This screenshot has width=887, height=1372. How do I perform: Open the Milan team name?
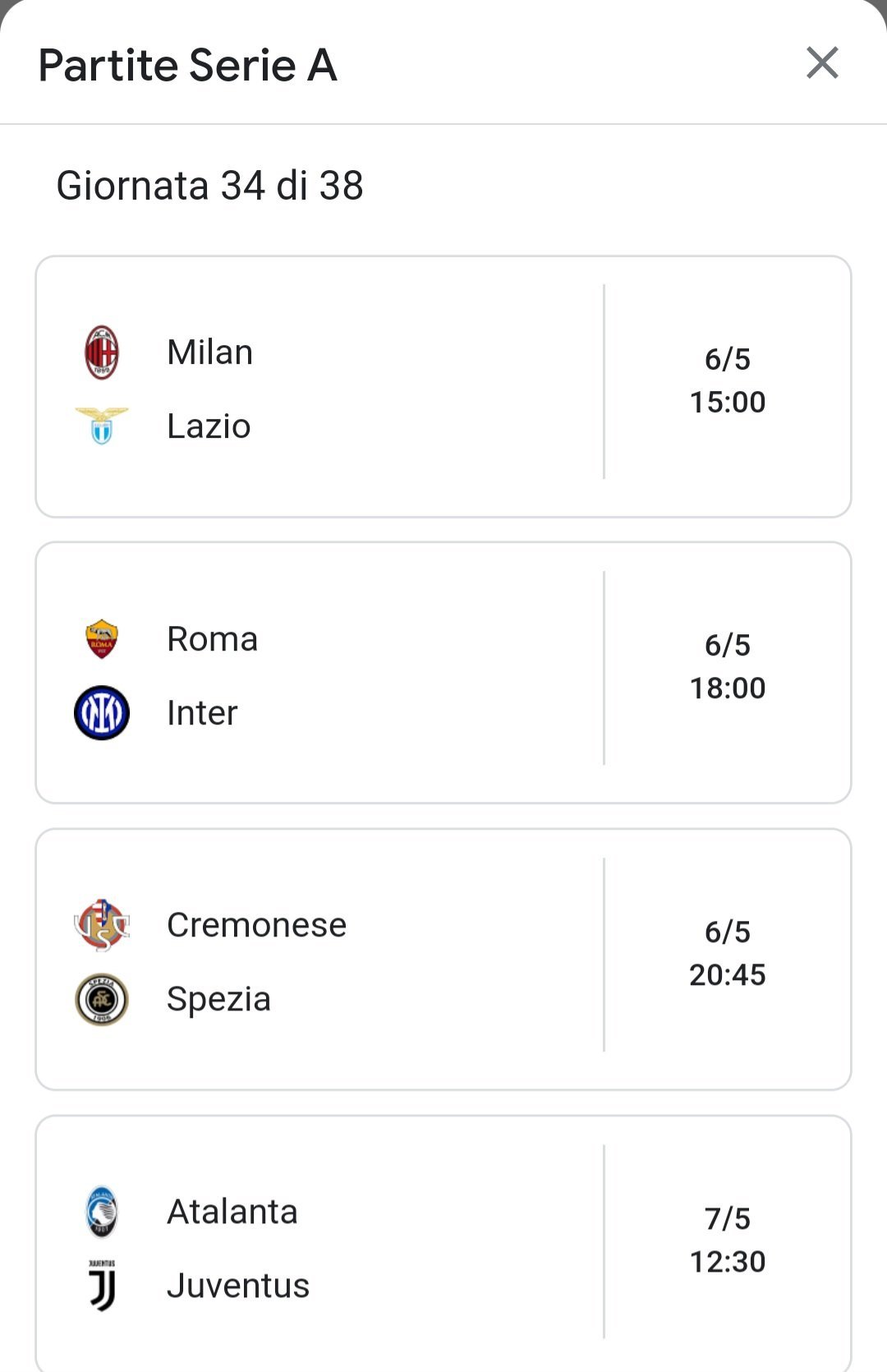(209, 352)
